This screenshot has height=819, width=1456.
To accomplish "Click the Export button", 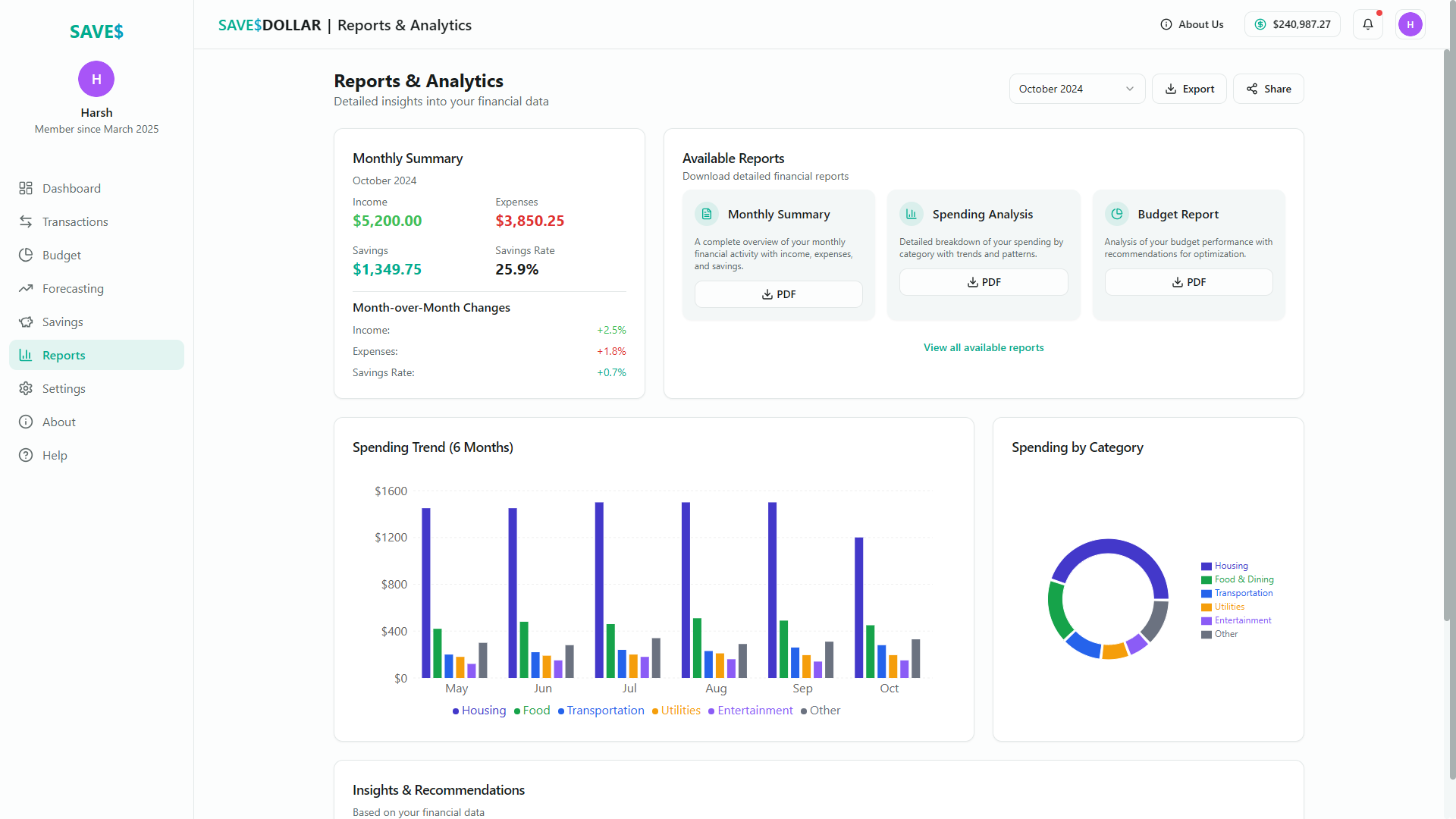I will [1189, 89].
